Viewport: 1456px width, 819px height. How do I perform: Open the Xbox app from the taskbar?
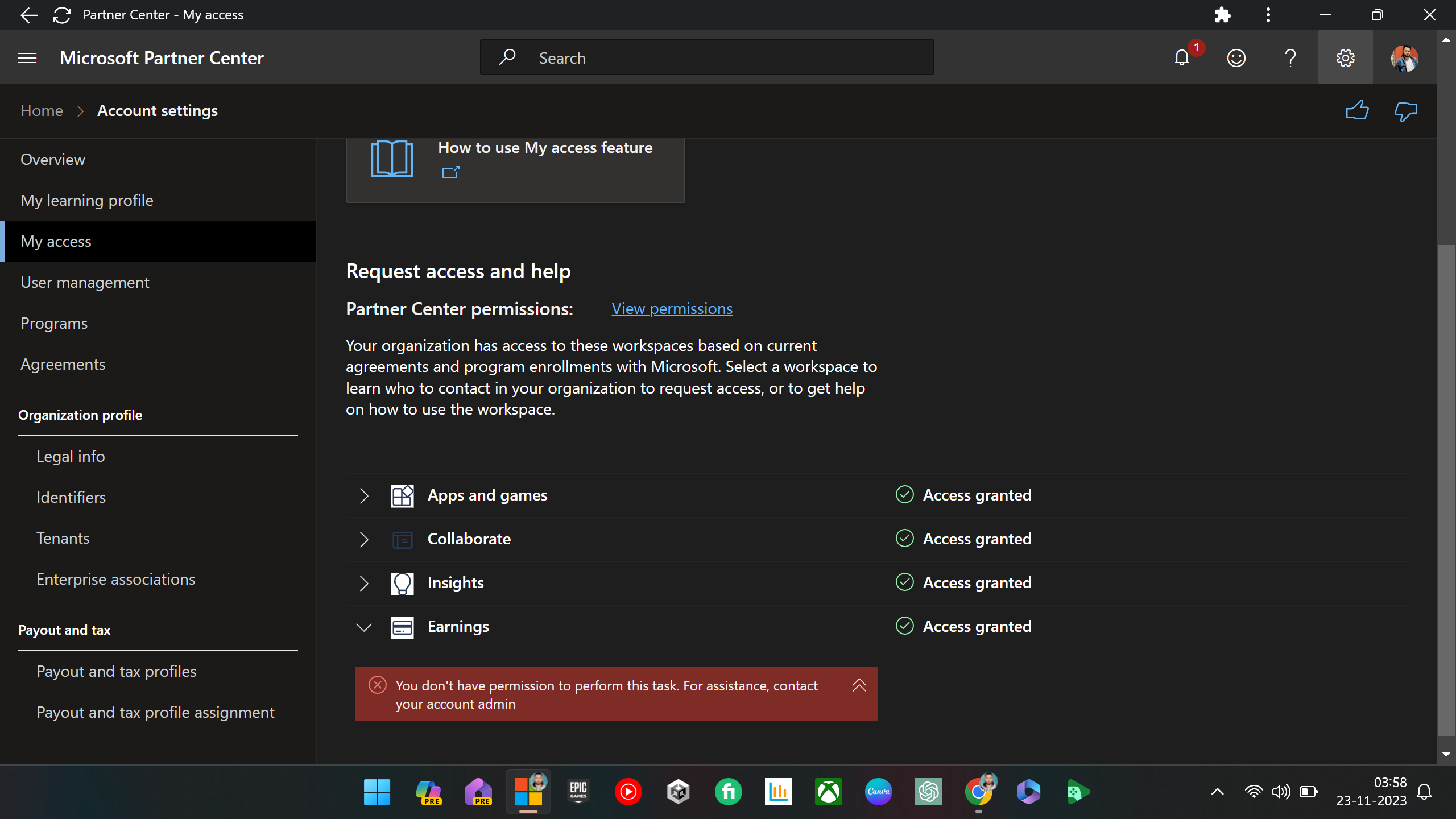(x=829, y=792)
